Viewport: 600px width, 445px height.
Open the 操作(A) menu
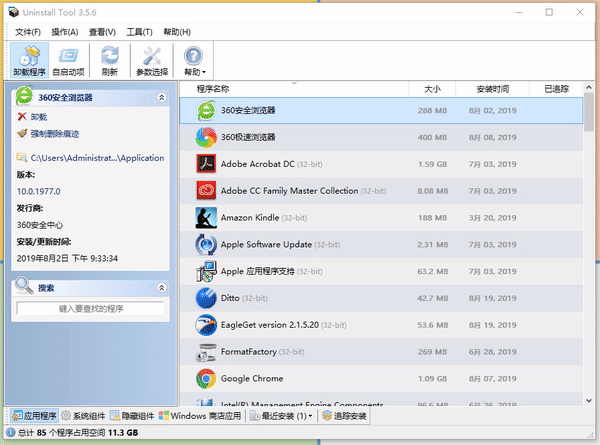tap(65, 32)
